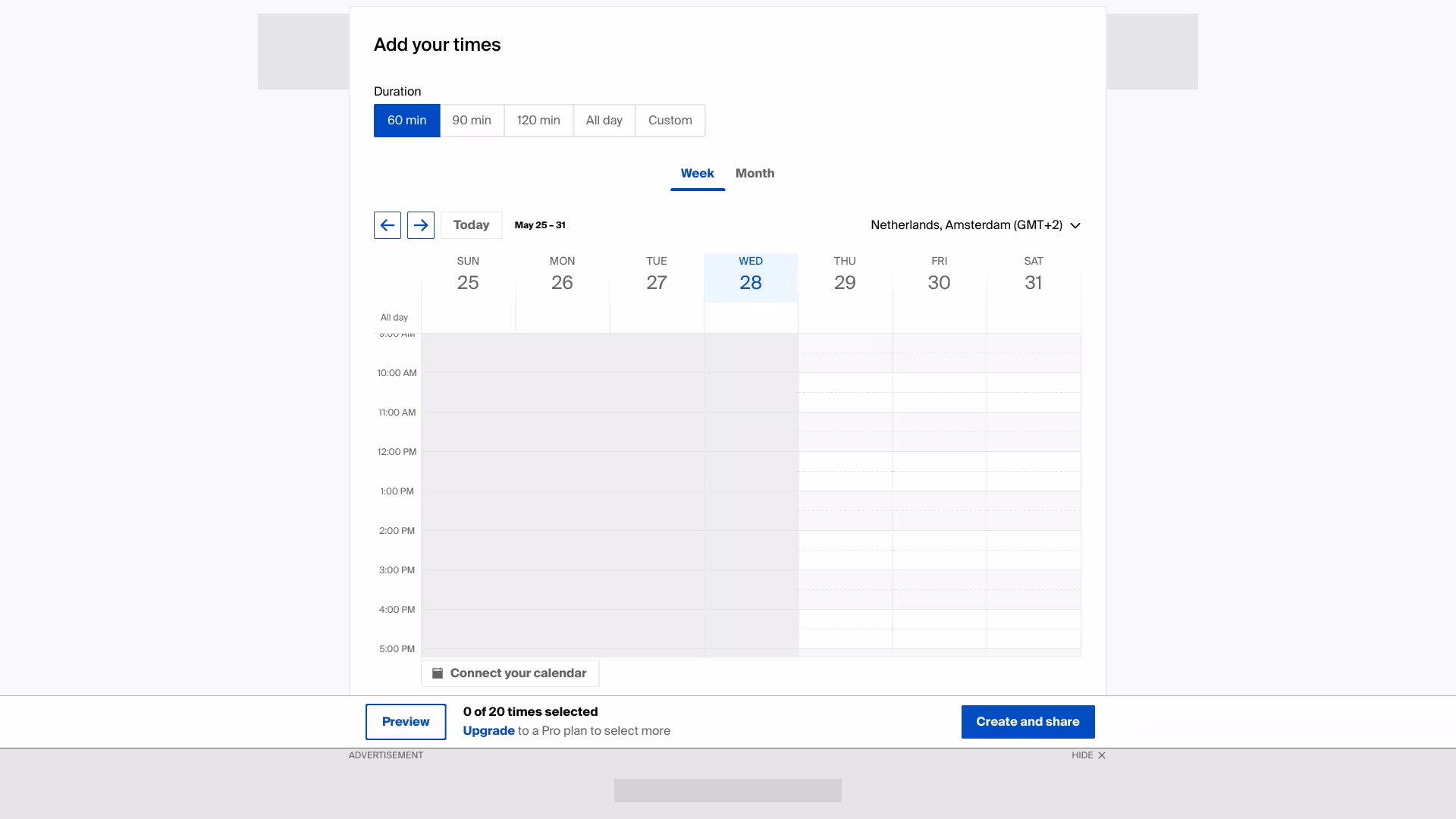Select 90 min duration
The image size is (1456, 819).
click(472, 121)
